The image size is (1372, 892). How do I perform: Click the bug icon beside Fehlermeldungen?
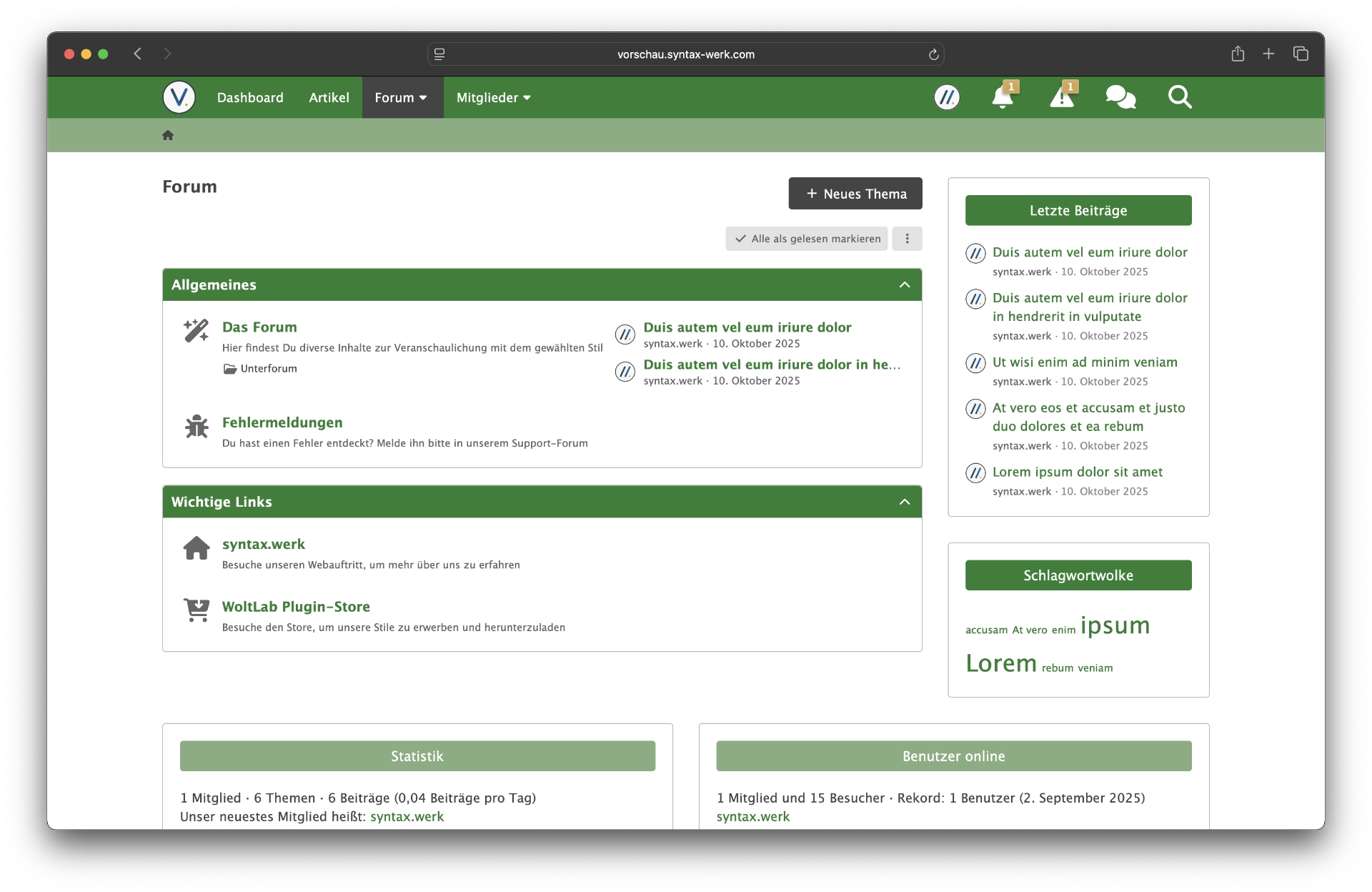(197, 427)
